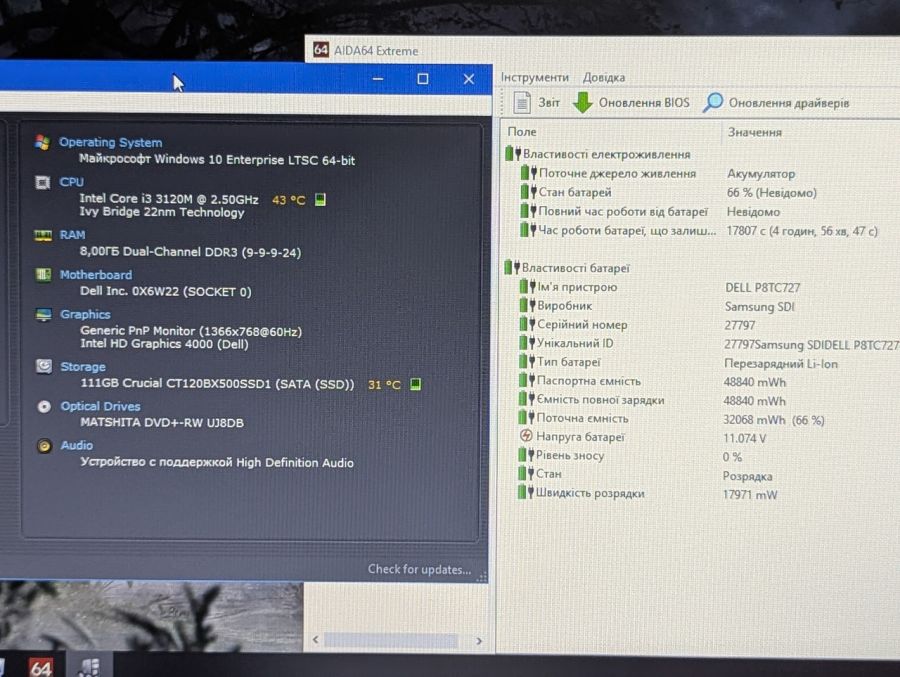Viewport: 900px width, 677px height.
Task: Click the Motherboard icon
Action: (43, 275)
